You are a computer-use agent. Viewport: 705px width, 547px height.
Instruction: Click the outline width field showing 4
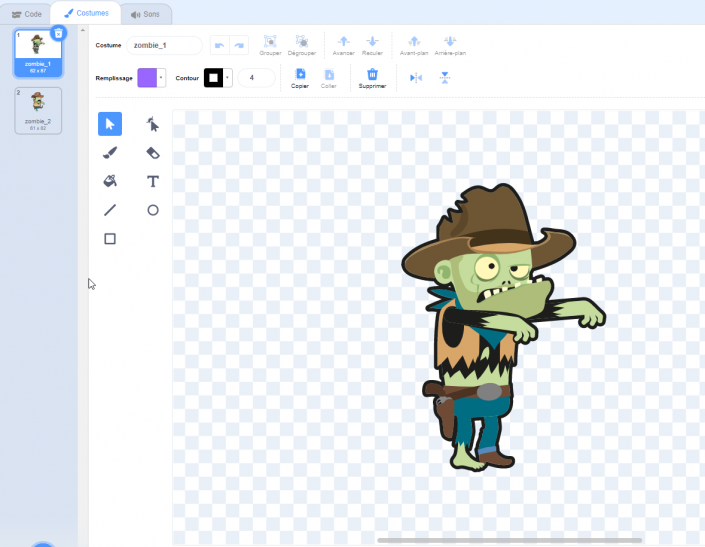[256, 78]
